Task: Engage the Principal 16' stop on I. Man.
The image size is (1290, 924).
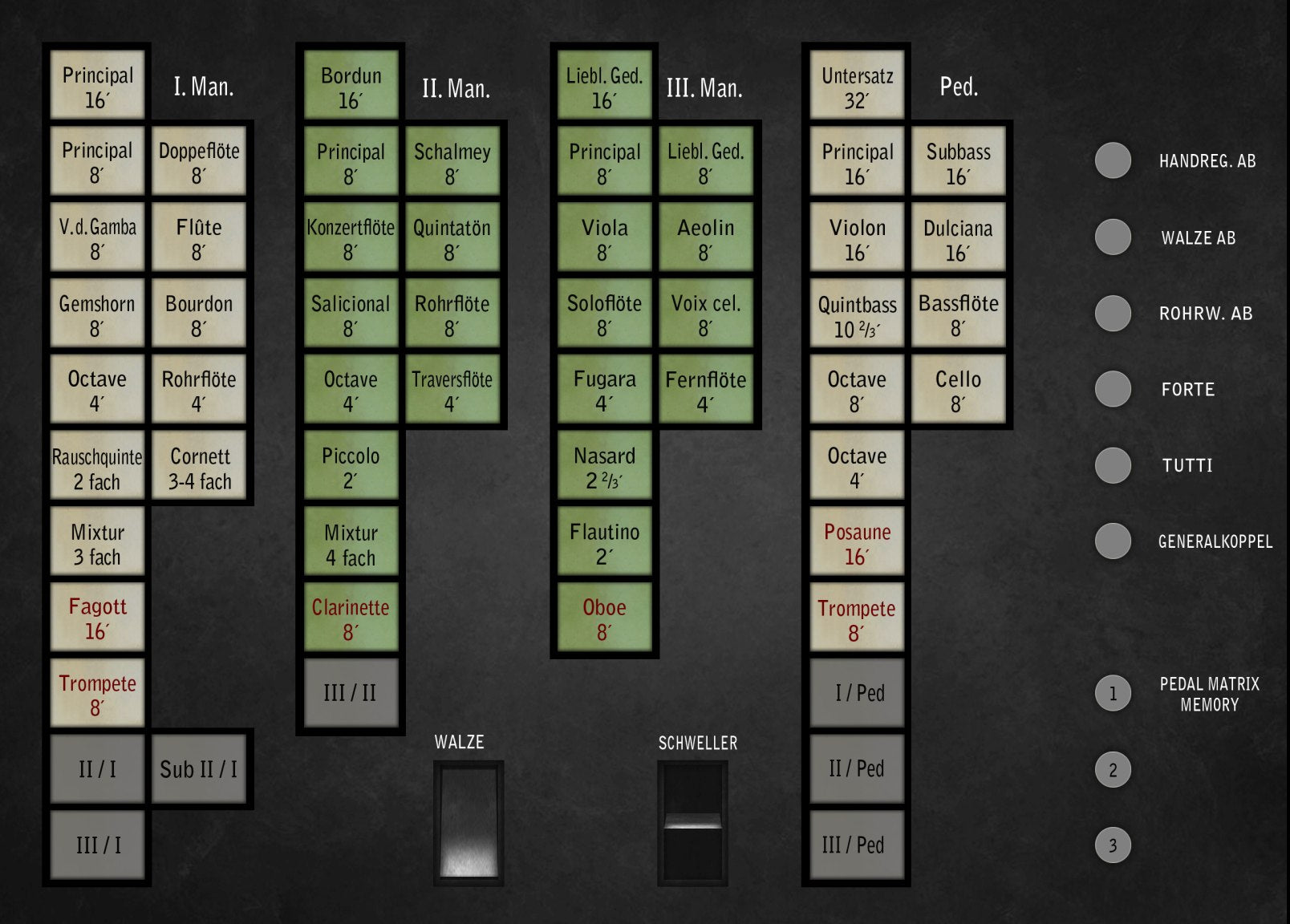Action: (97, 86)
